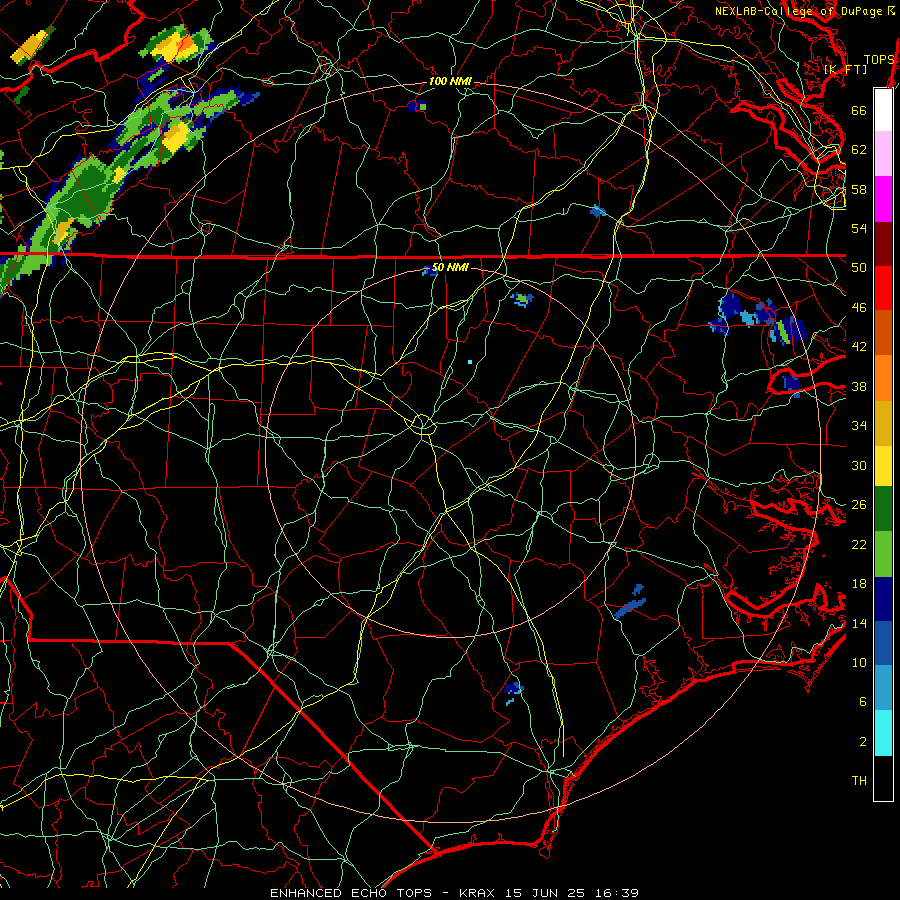Click the [K FT] units label

point(845,69)
